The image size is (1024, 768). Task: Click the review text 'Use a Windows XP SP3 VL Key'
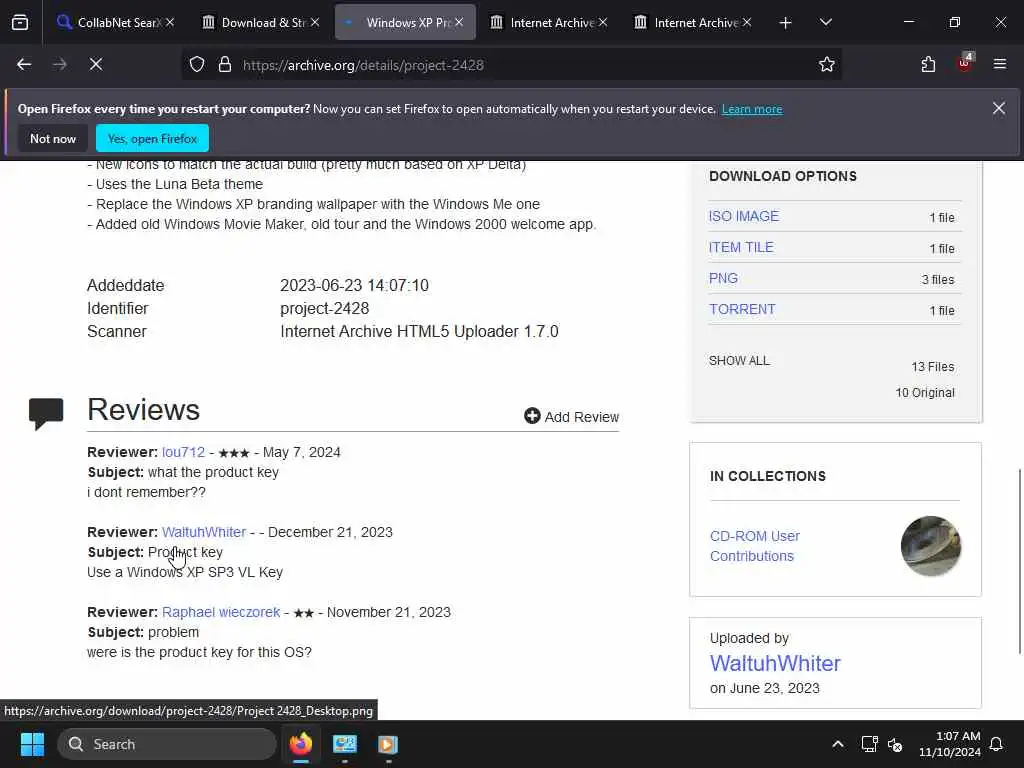pyautogui.click(x=185, y=572)
